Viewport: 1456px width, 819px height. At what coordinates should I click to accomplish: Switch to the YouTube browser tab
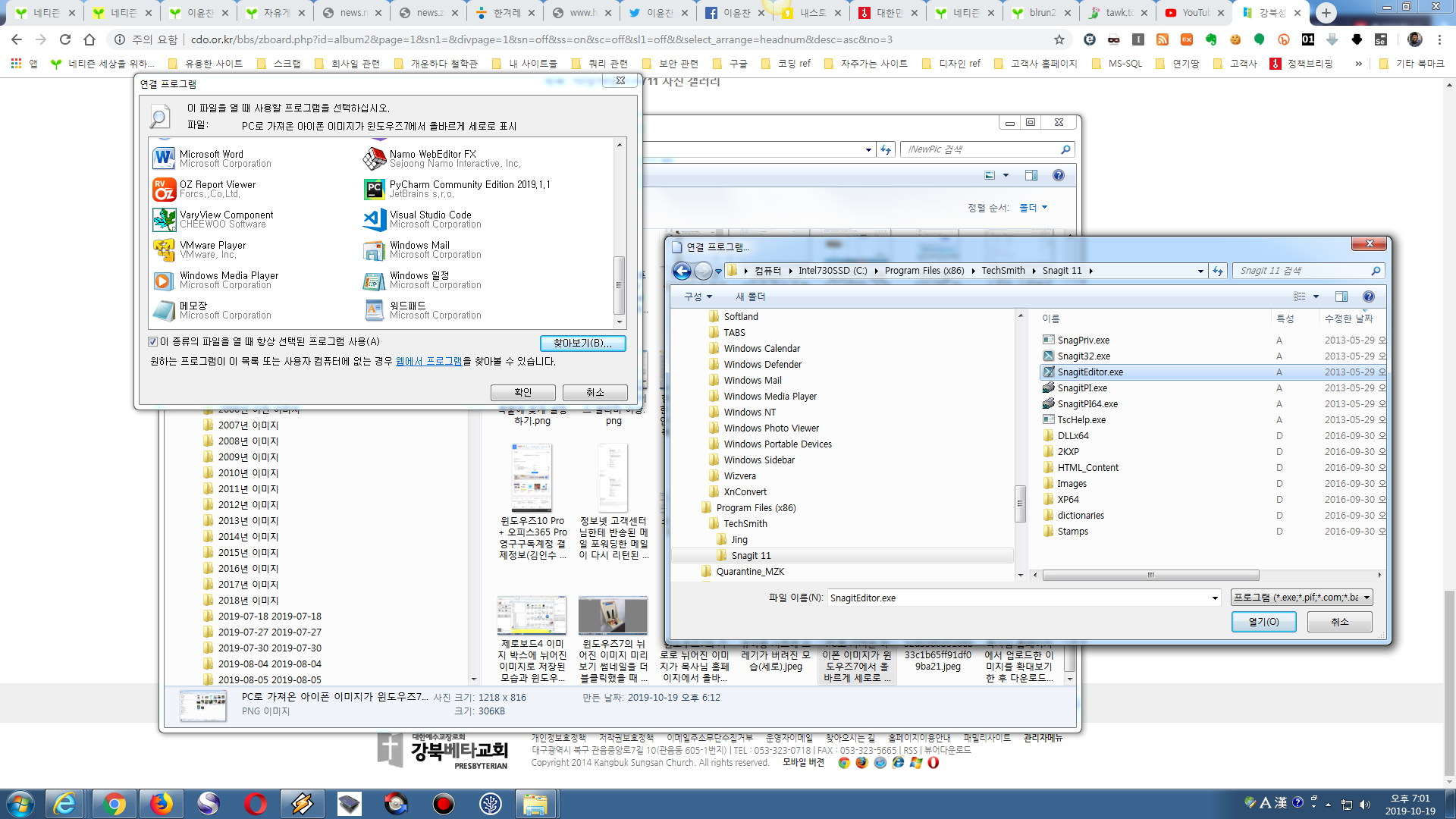pos(1196,12)
